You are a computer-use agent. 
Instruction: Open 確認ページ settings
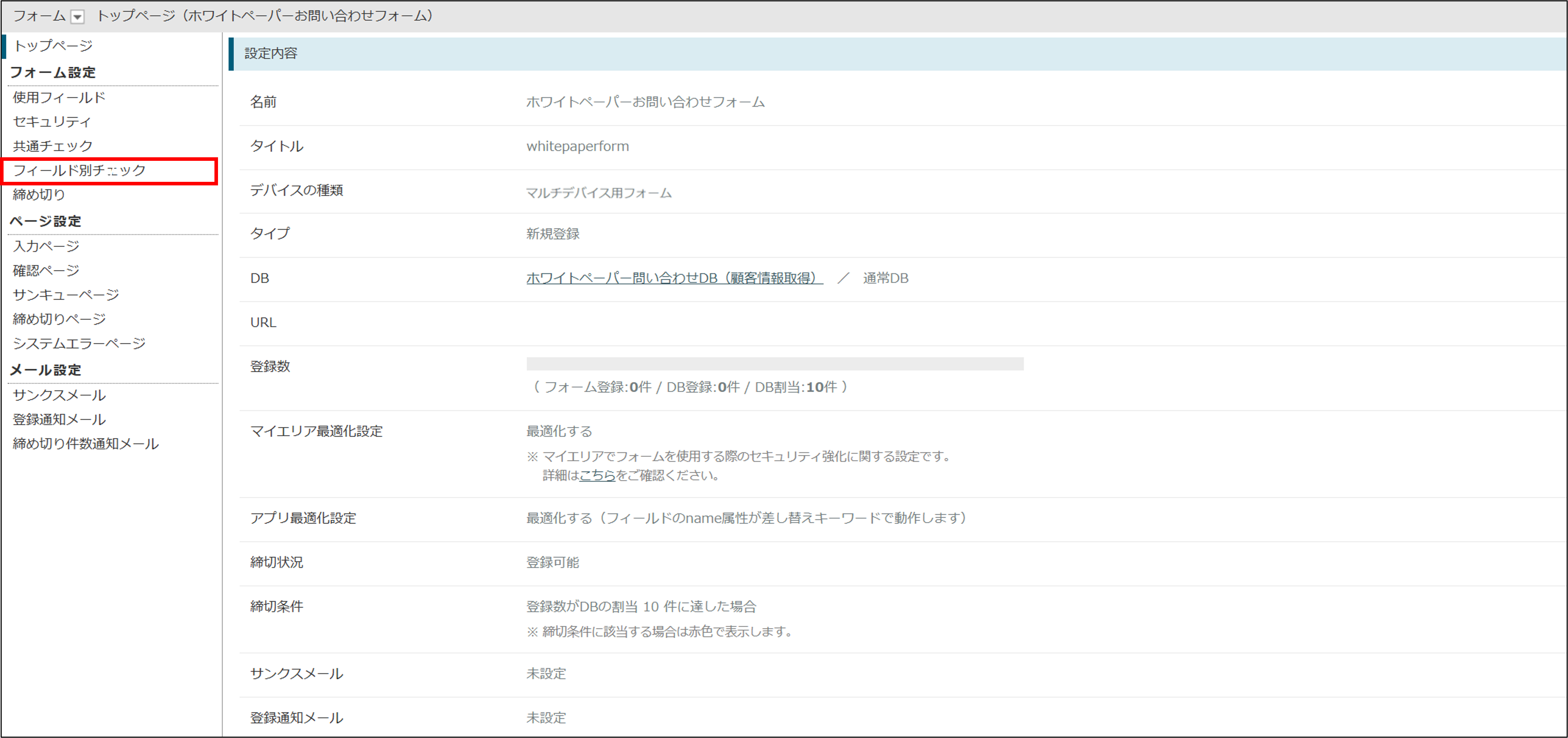tap(46, 270)
